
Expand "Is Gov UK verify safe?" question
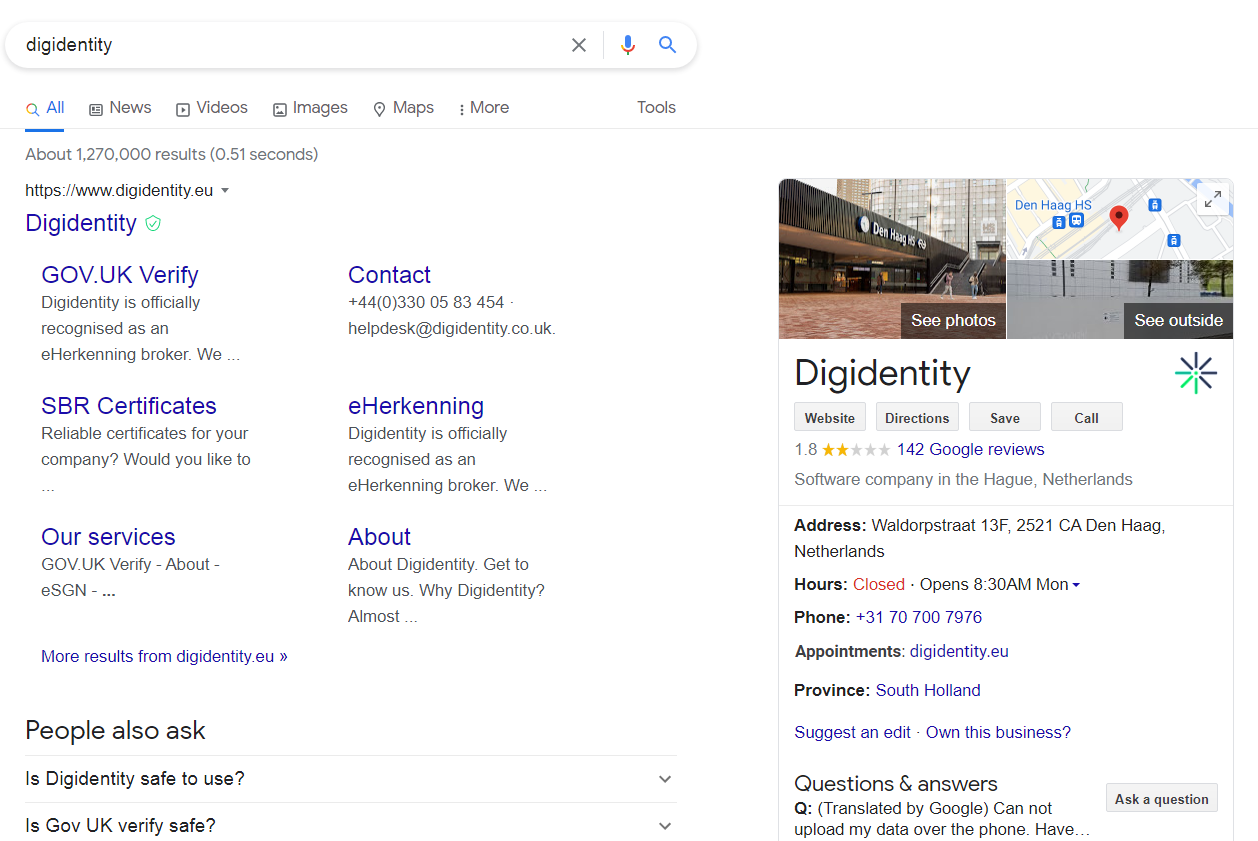coord(351,825)
